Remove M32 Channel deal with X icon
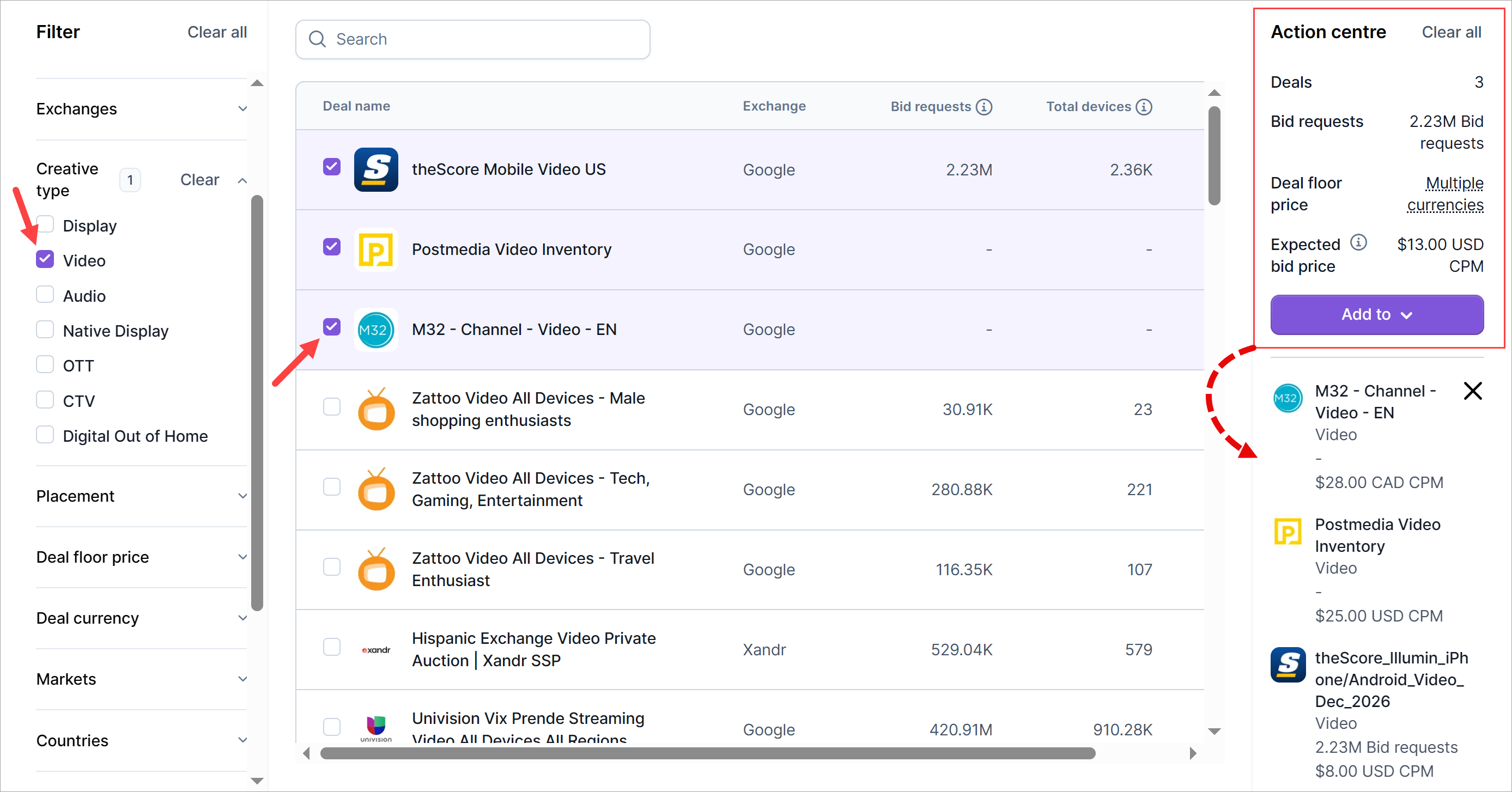Image resolution: width=1512 pixels, height=792 pixels. (x=1472, y=391)
